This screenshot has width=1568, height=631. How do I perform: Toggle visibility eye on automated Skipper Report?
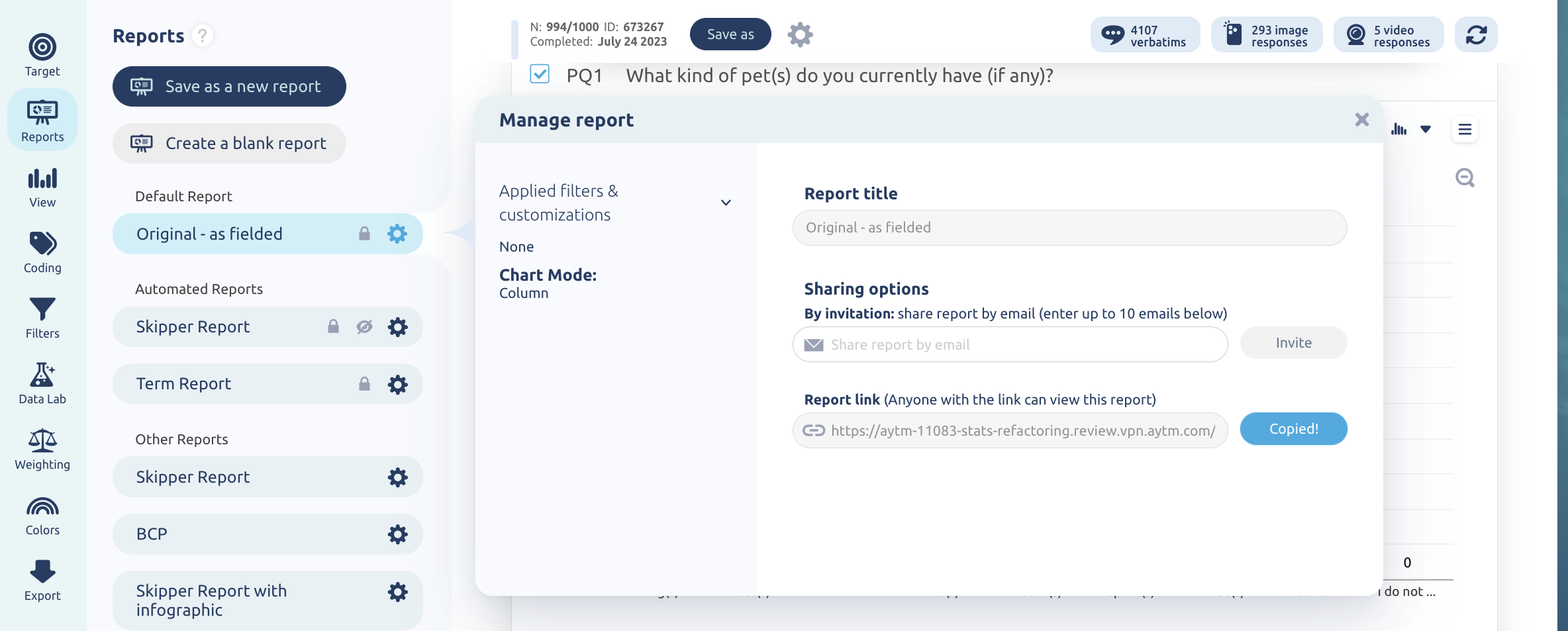coord(364,326)
